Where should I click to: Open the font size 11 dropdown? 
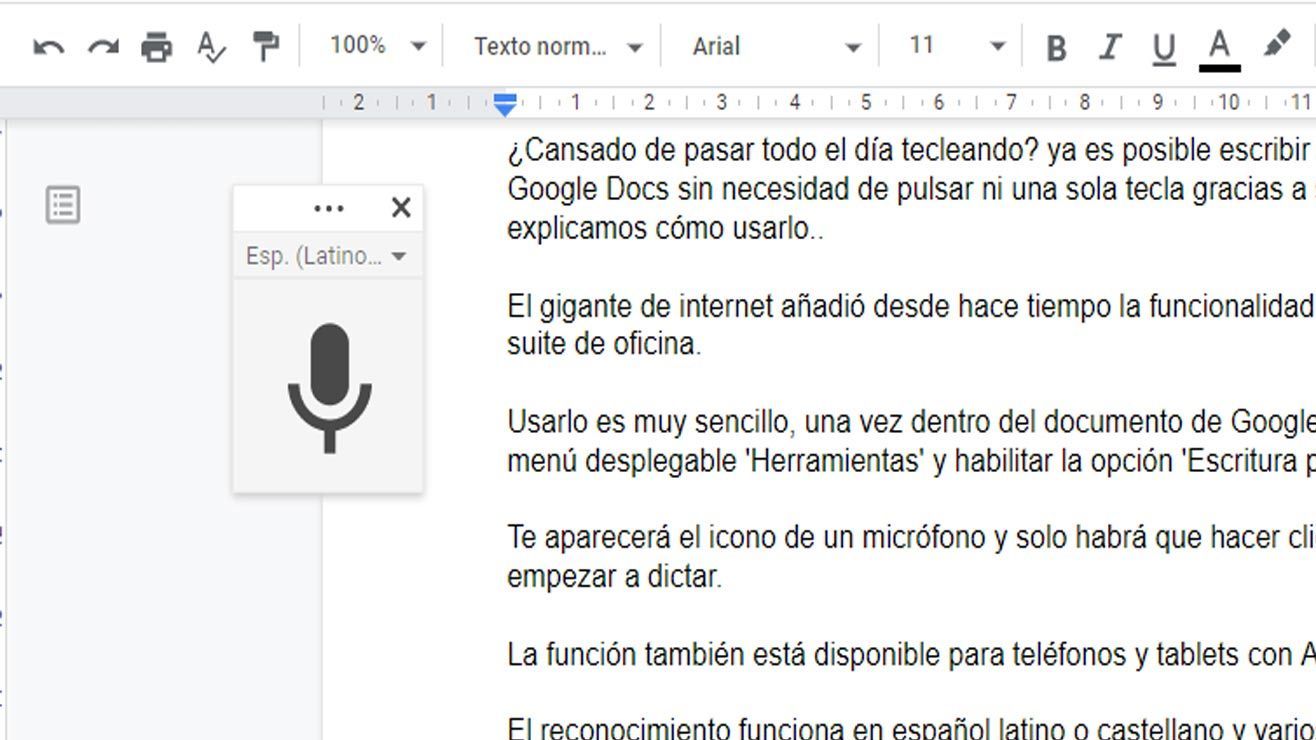point(954,46)
